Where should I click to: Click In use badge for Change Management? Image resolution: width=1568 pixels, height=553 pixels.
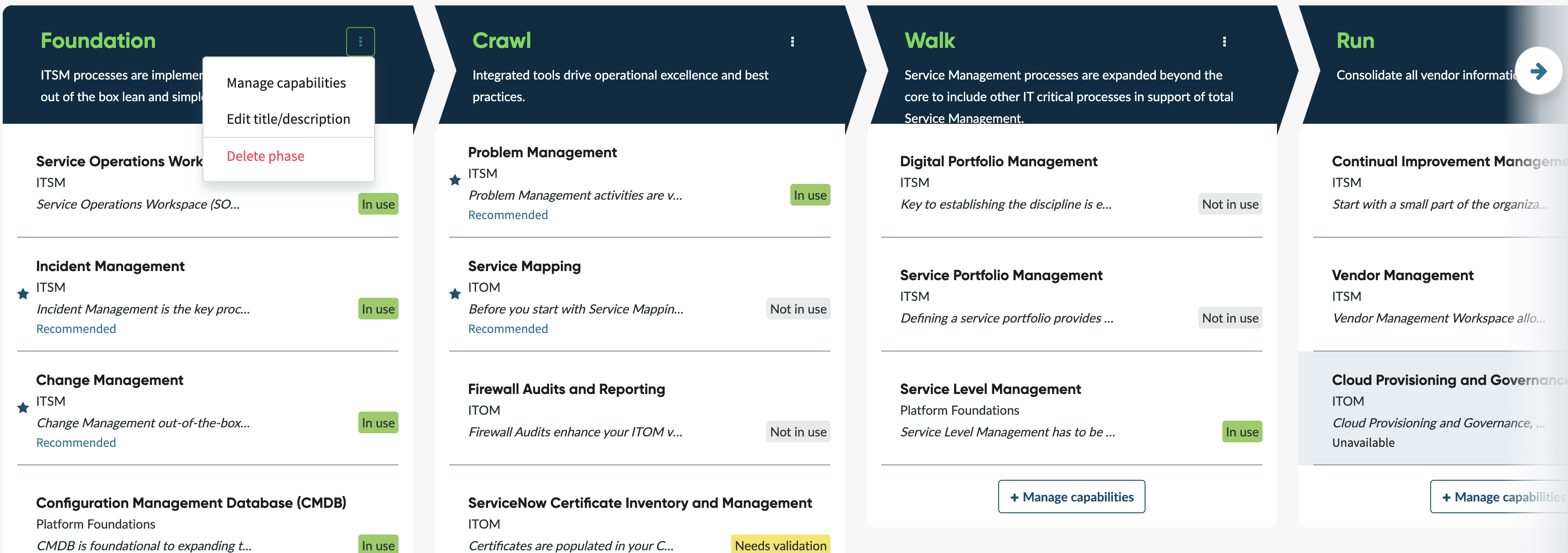pyautogui.click(x=378, y=423)
